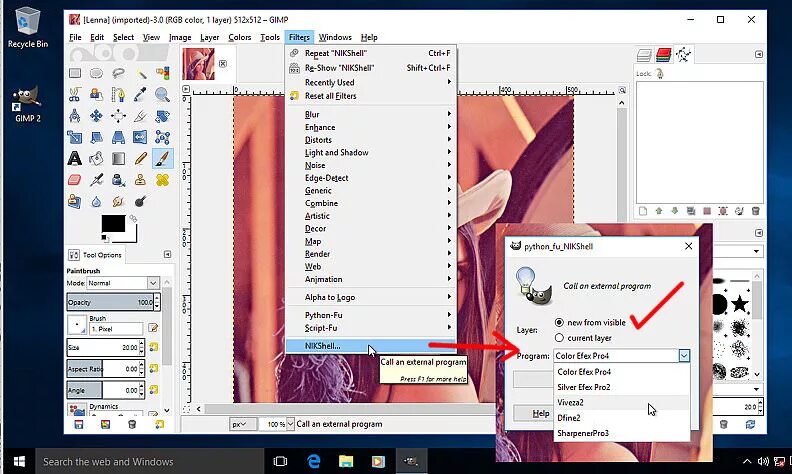Pick the star brush in Brushes panel

pyautogui.click(x=739, y=304)
